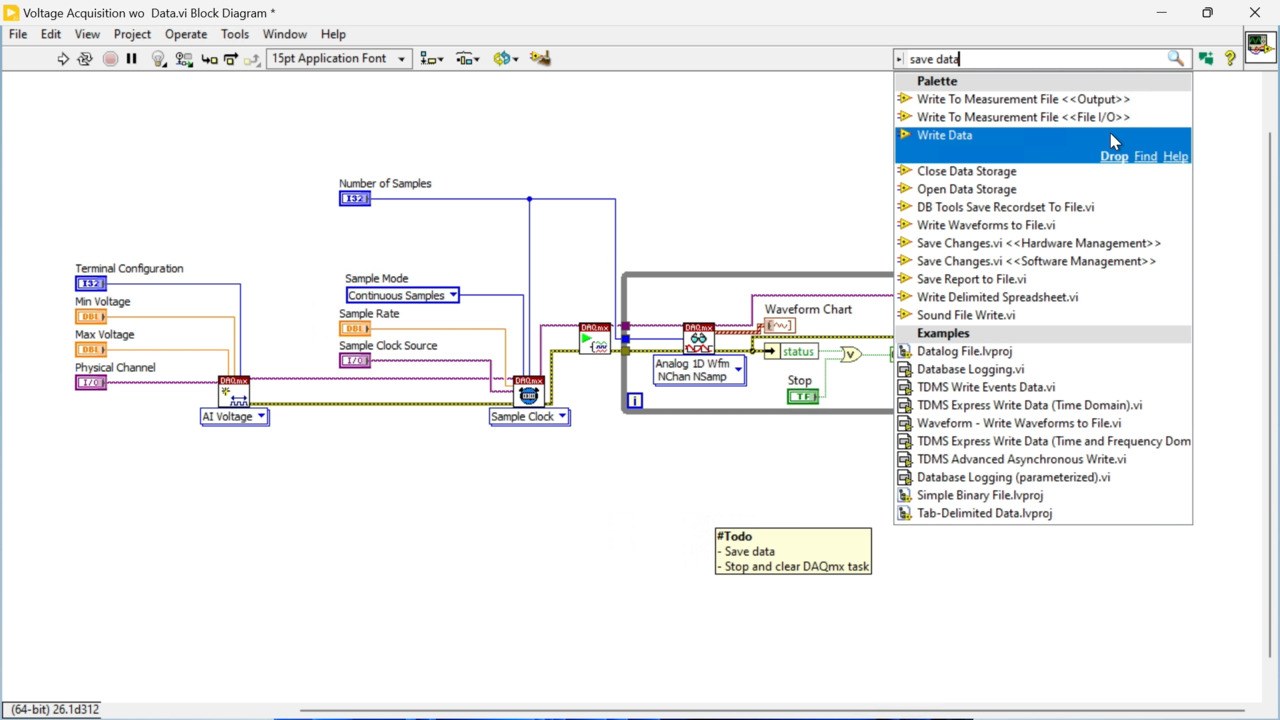Click the loop iteration terminal i
Viewport: 1280px width, 720px height.
coord(634,401)
